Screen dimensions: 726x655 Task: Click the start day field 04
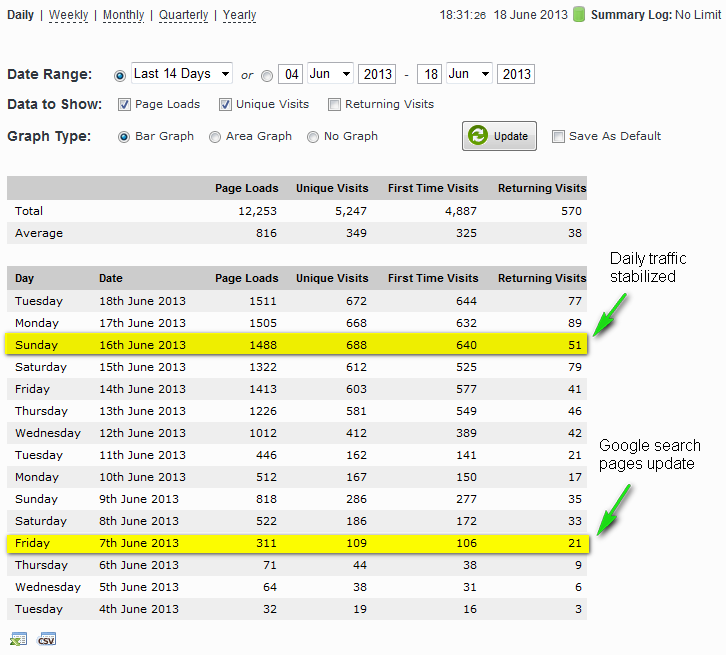coord(290,74)
